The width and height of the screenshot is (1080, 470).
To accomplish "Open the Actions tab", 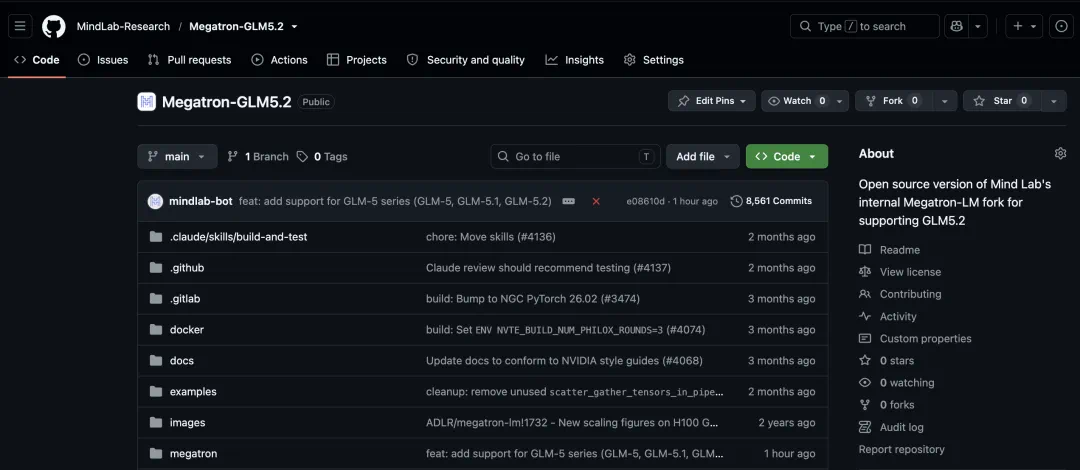I will pyautogui.click(x=280, y=60).
